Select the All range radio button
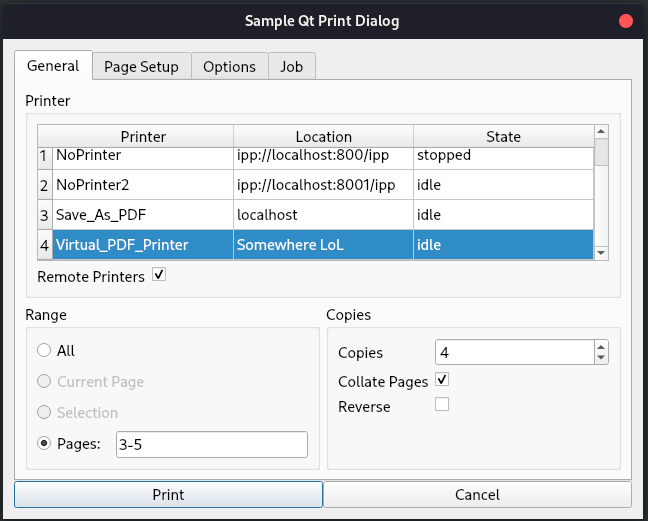 click(44, 350)
